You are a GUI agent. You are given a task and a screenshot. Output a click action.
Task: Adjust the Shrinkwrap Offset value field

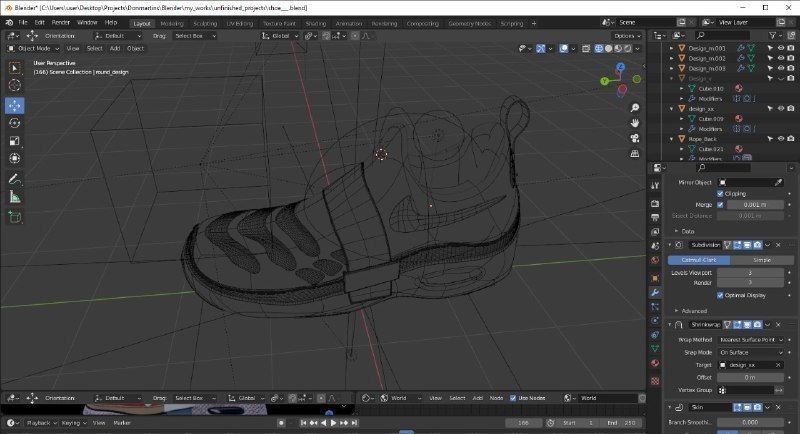pos(751,377)
